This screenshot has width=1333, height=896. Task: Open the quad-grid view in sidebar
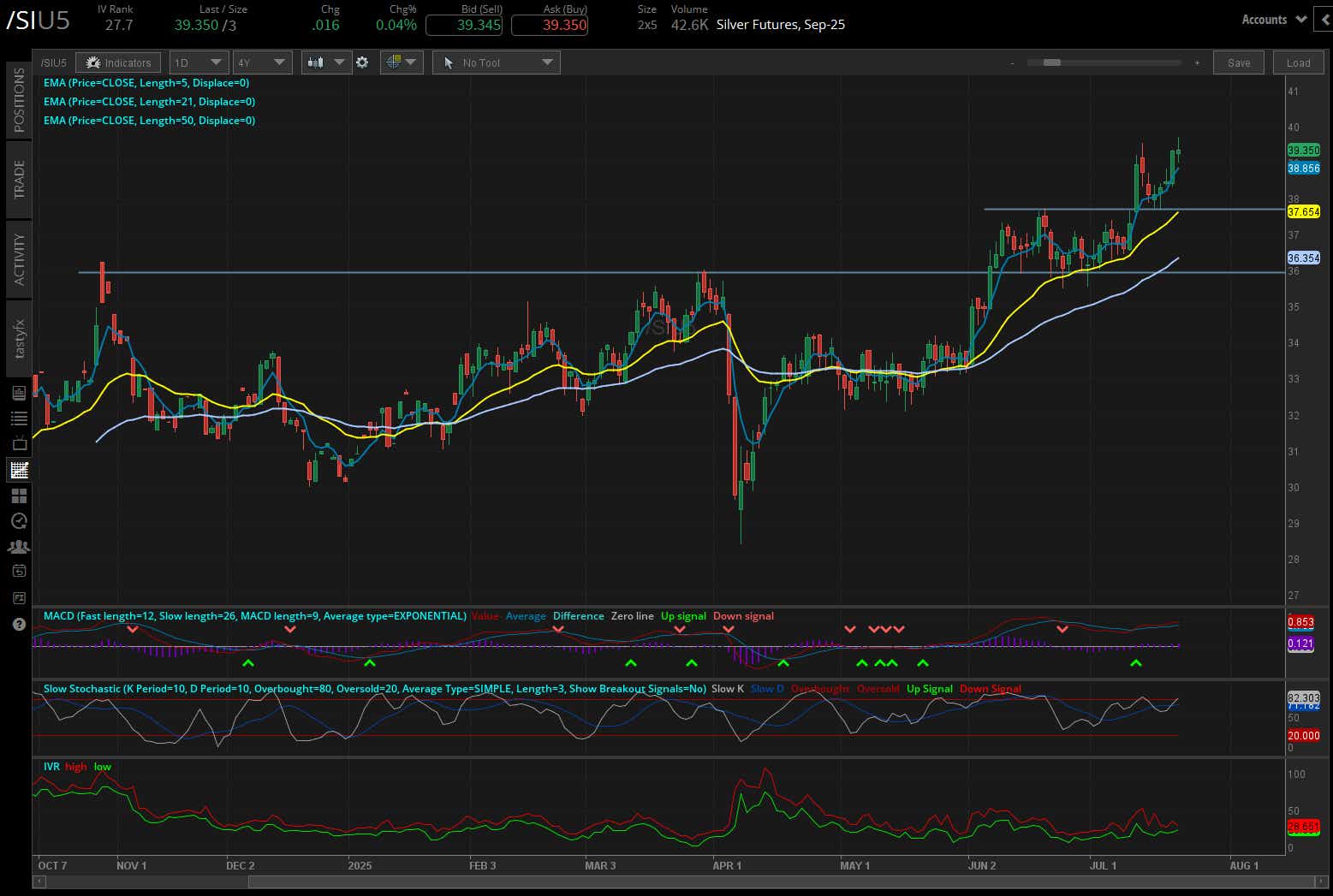coord(19,495)
